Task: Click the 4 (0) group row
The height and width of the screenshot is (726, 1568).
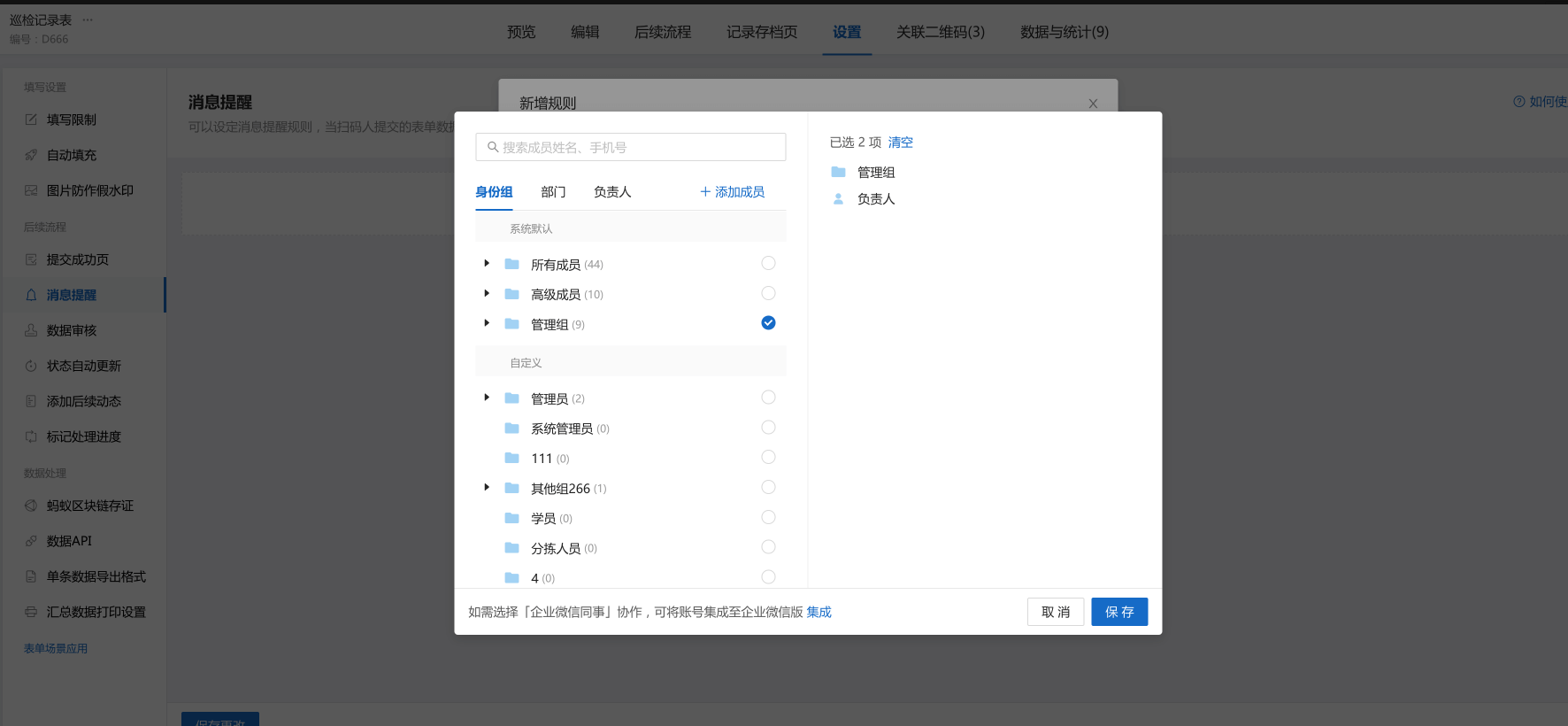Action: point(631,577)
